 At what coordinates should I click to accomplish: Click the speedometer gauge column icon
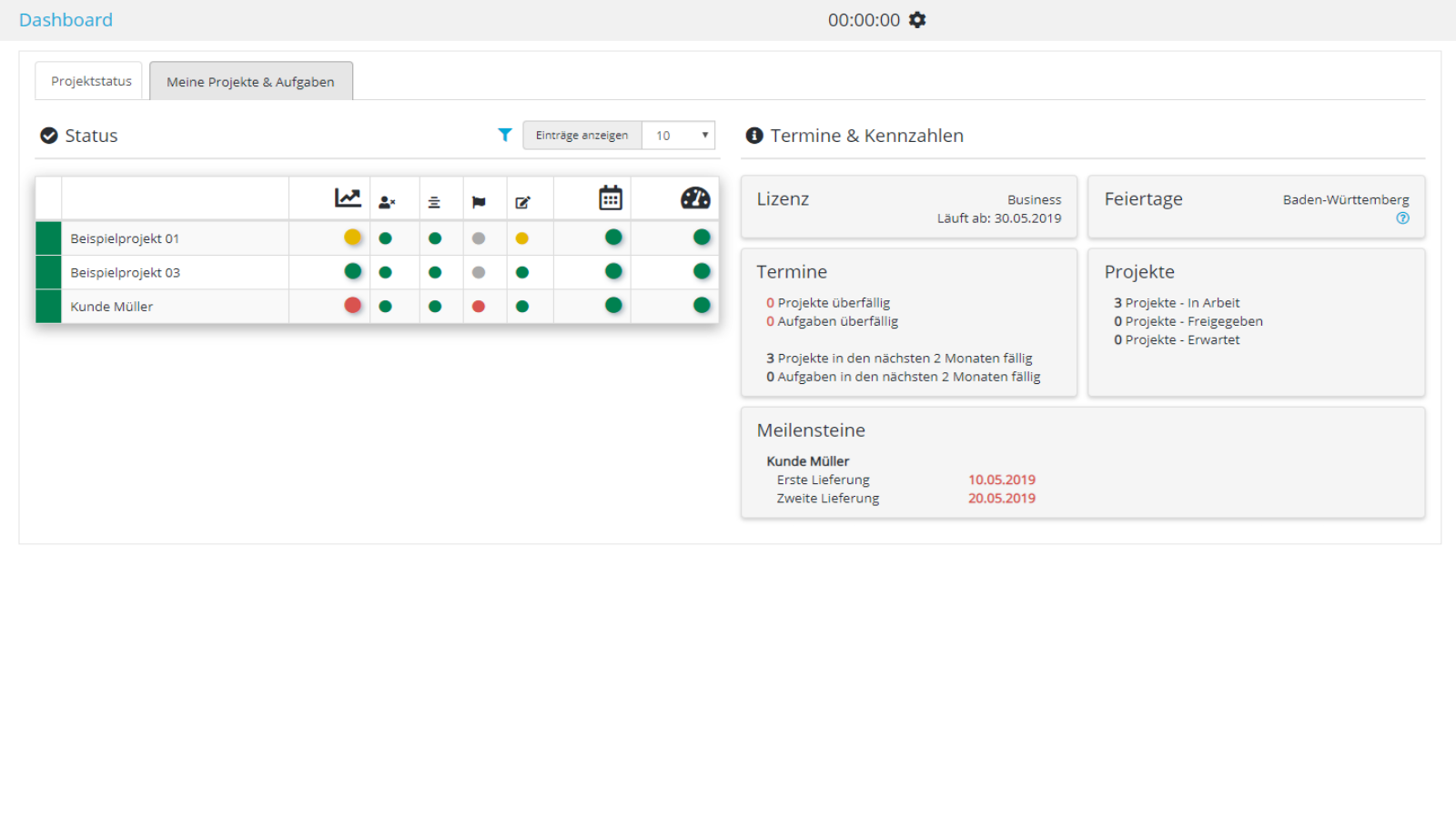695,198
